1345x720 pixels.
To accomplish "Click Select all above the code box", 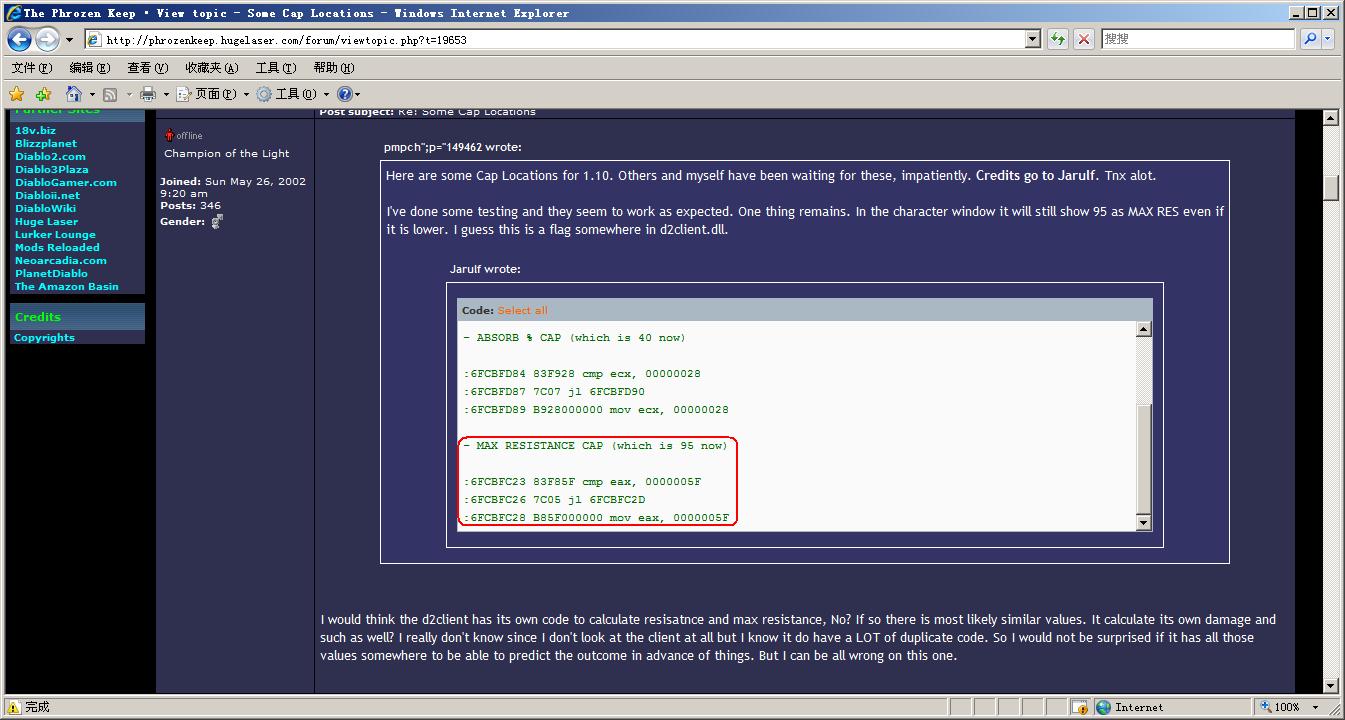I will (x=522, y=311).
